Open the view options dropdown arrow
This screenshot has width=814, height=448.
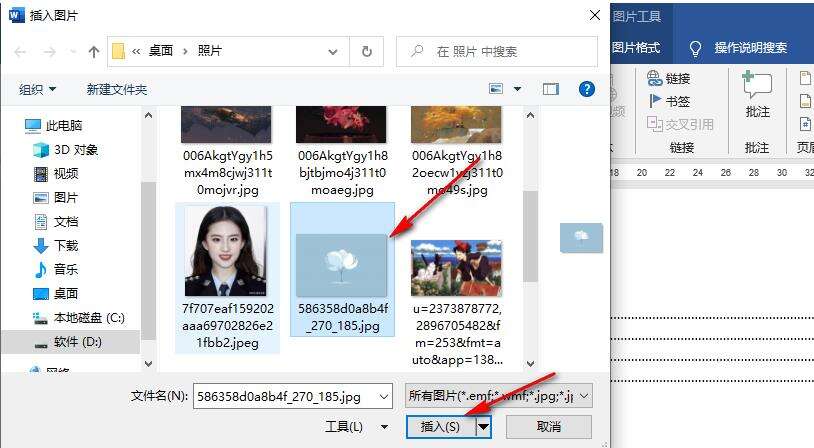pos(518,89)
